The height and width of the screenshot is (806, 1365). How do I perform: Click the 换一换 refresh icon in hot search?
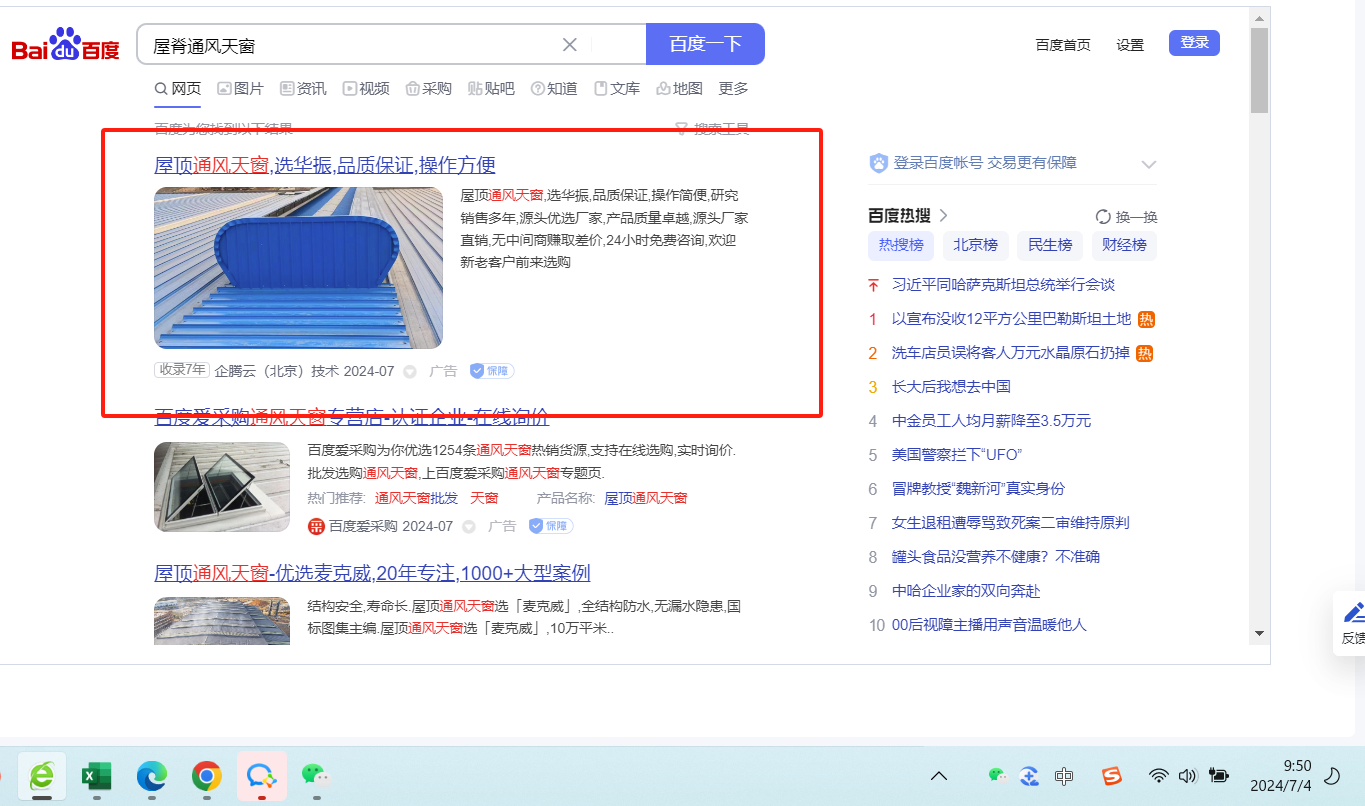(1103, 217)
